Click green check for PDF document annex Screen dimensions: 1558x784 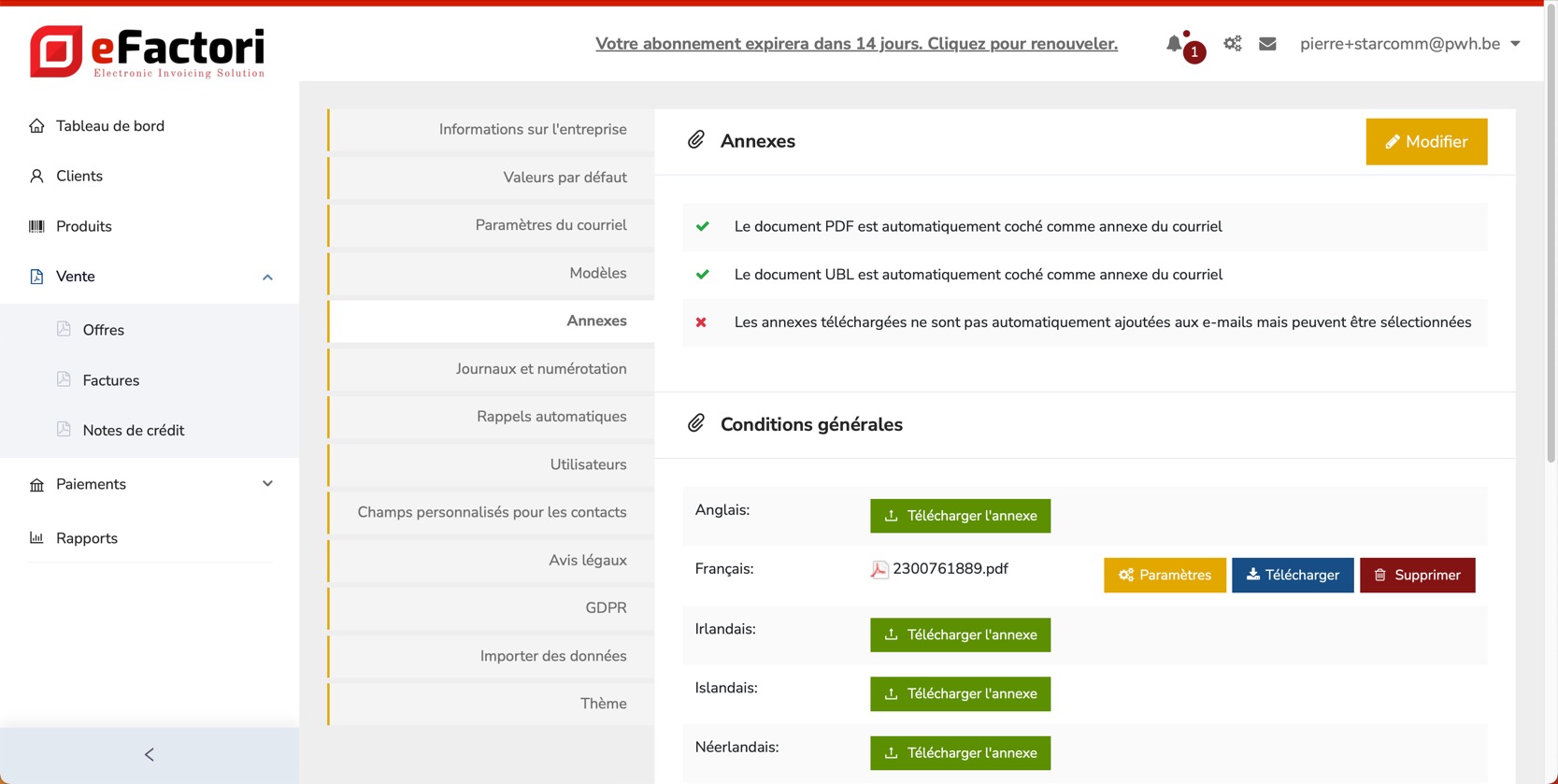[x=703, y=226]
